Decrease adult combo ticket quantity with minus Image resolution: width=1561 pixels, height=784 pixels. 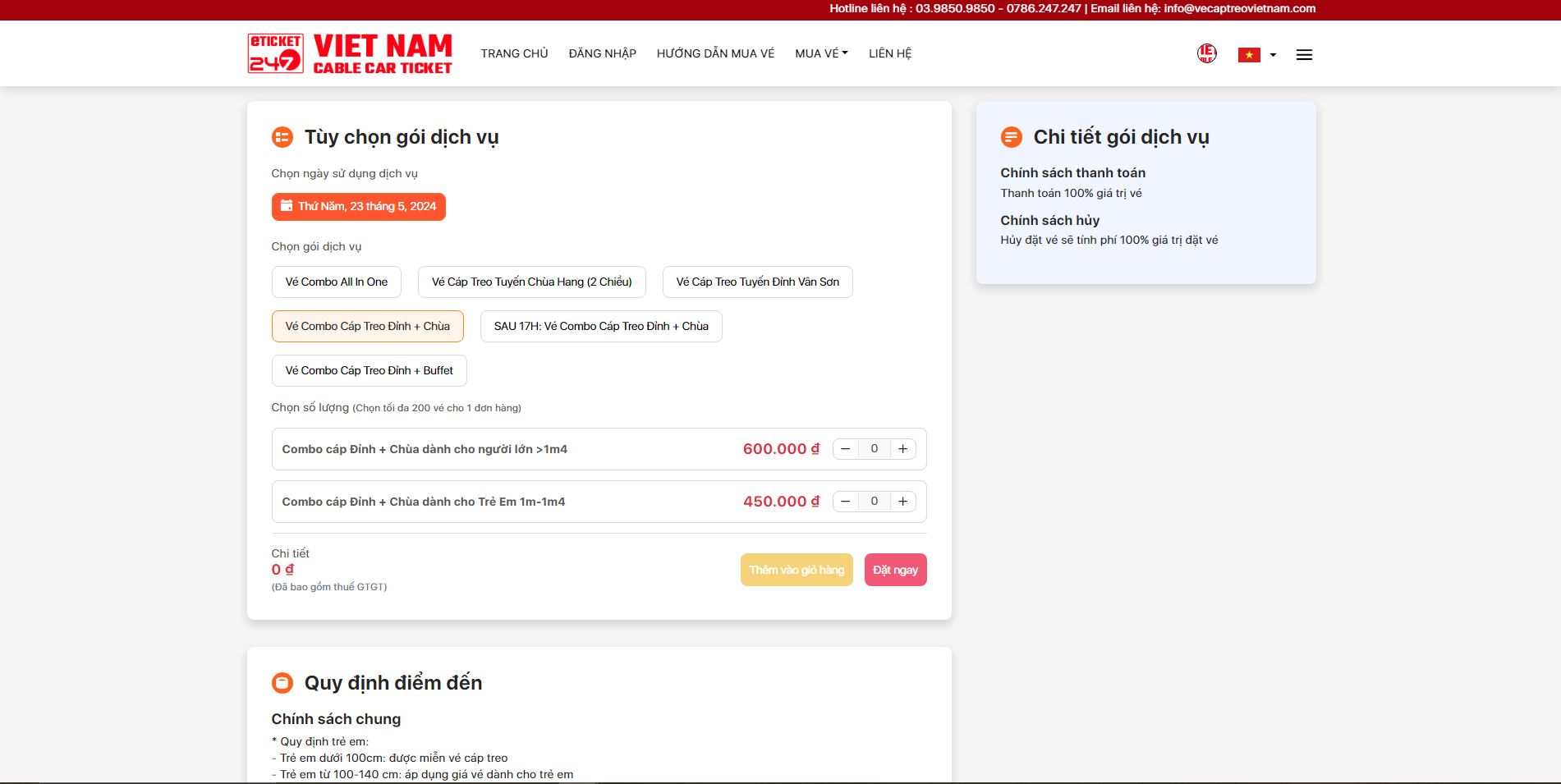click(x=845, y=449)
